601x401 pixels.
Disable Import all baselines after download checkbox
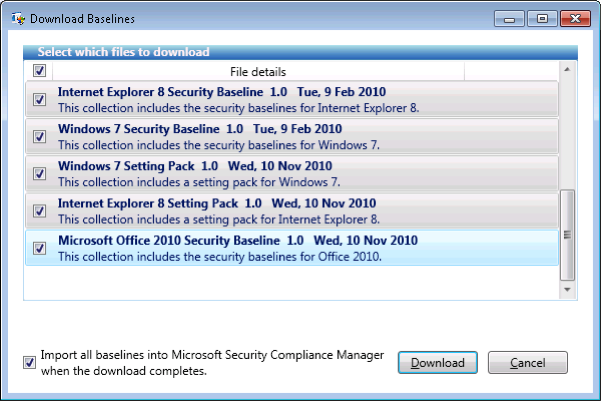pos(30,363)
